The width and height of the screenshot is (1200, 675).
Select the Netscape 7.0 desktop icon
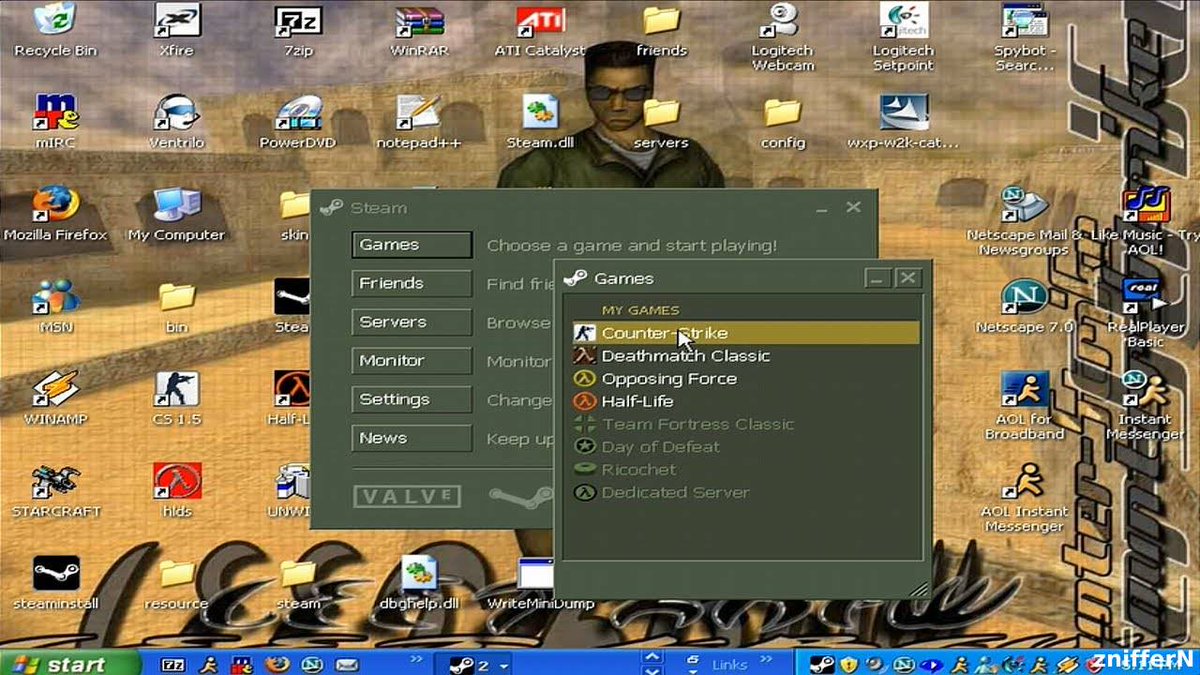tap(1024, 305)
